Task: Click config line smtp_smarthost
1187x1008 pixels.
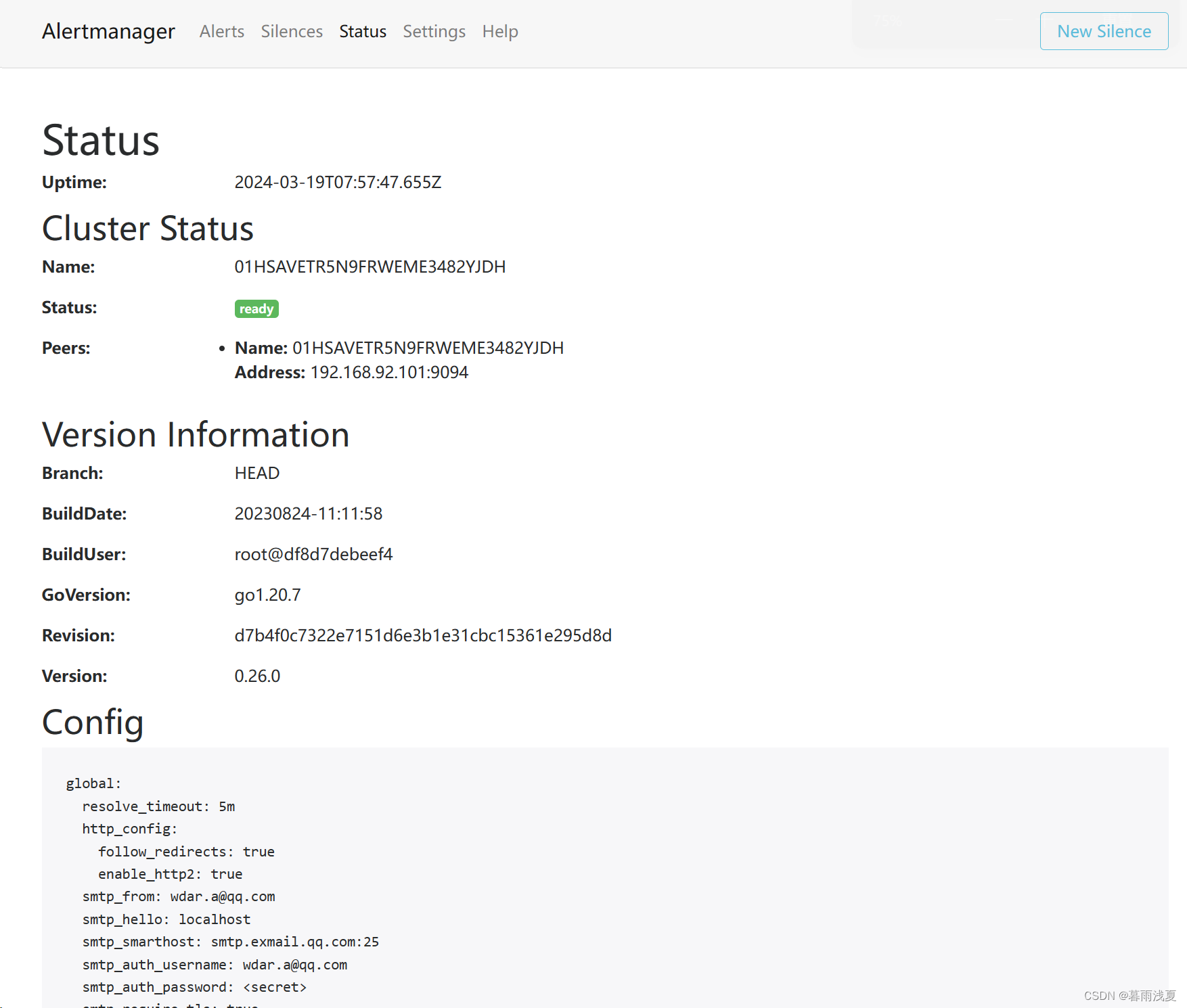Action: (x=231, y=942)
